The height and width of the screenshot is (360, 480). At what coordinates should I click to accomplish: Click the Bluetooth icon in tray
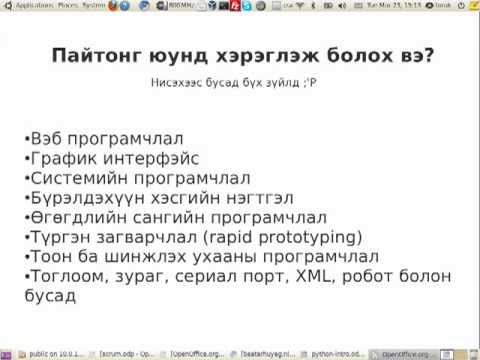(313, 5)
